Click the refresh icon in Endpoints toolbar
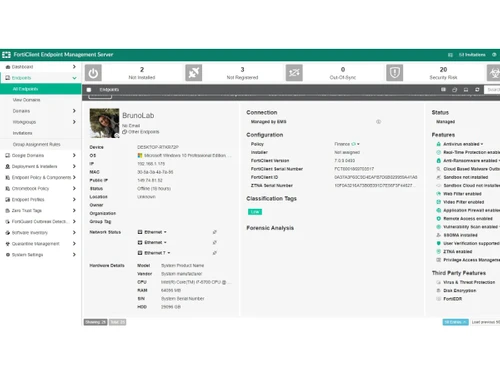 pyautogui.click(x=477, y=90)
